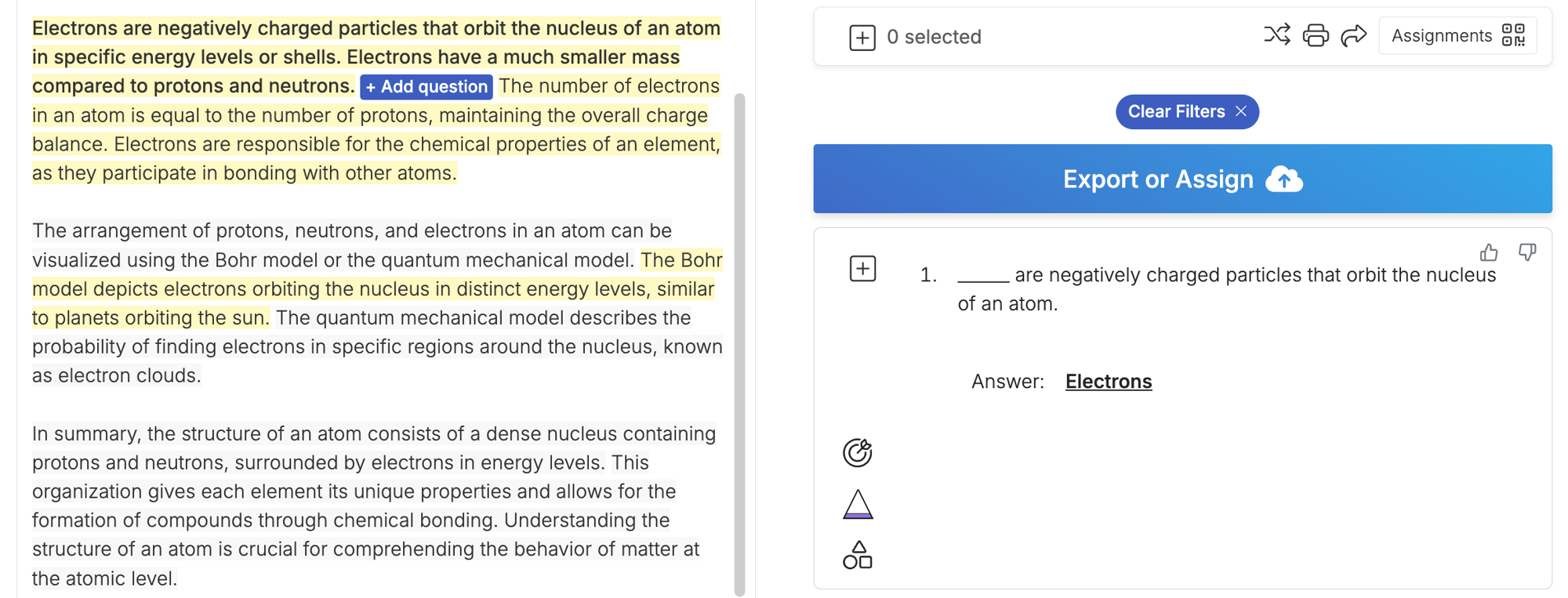
Task: Click the Export or Assign button
Action: 1157,179
